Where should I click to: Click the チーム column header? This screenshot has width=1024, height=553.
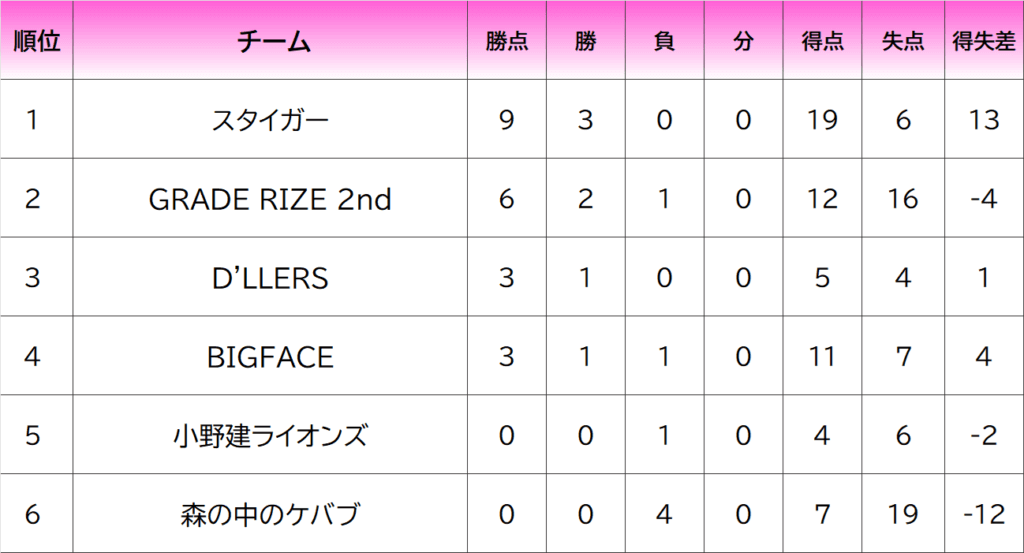[x=270, y=40]
